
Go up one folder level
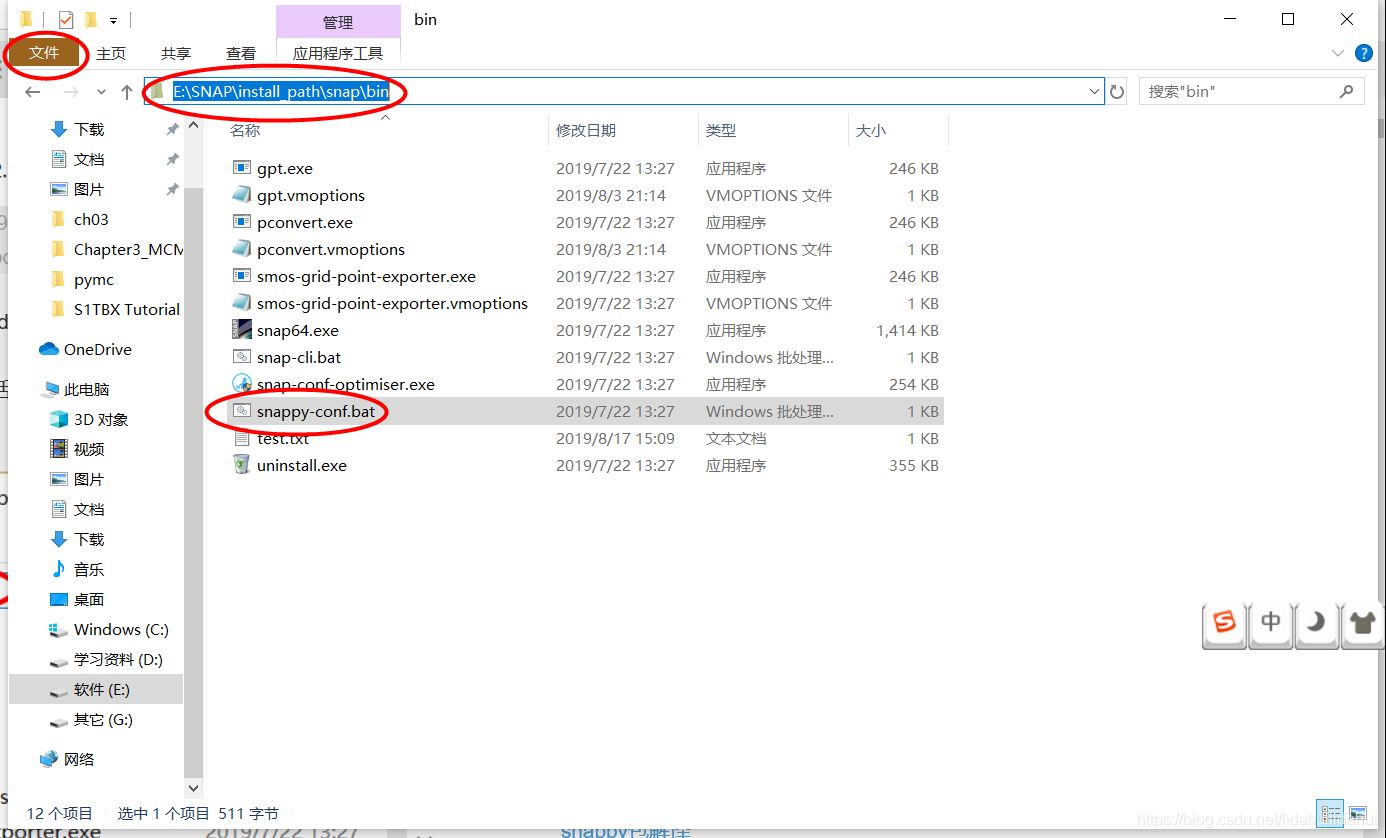(x=127, y=92)
